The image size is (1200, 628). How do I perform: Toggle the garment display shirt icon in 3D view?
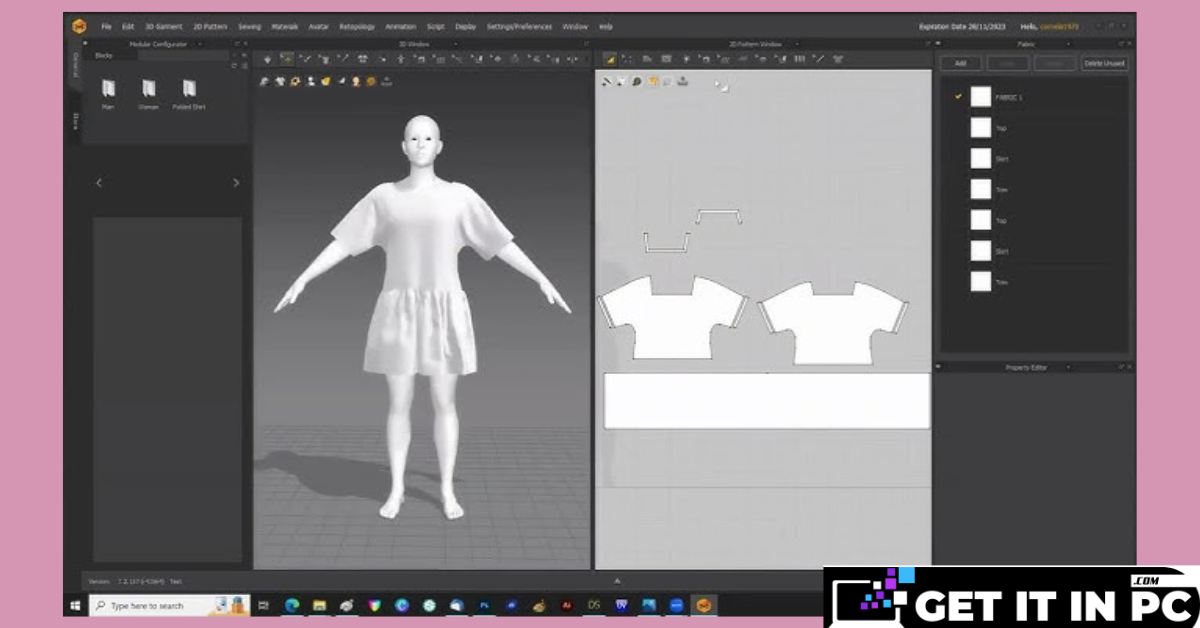point(280,82)
